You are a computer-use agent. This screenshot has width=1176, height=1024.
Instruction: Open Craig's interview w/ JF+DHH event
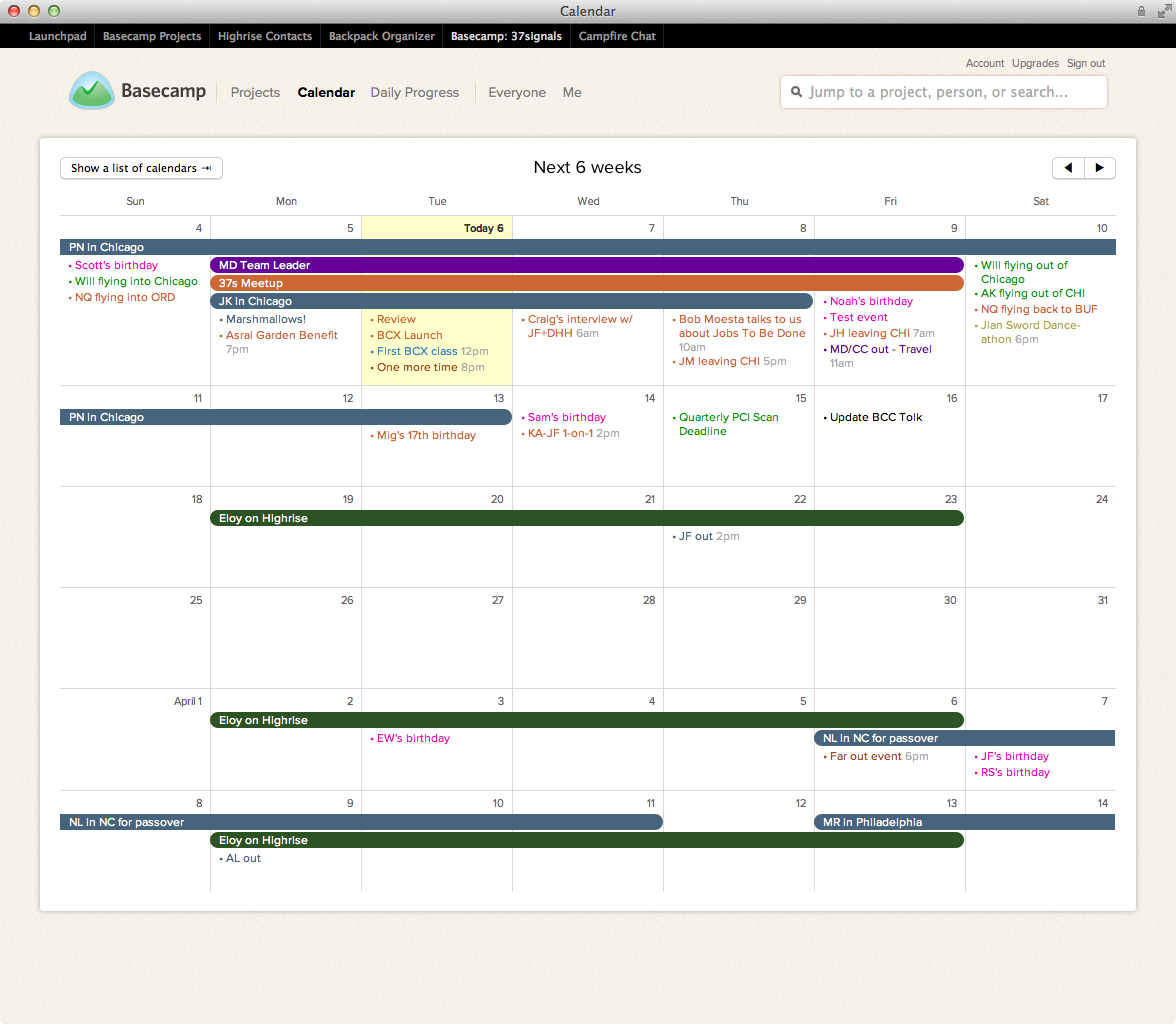click(x=580, y=326)
